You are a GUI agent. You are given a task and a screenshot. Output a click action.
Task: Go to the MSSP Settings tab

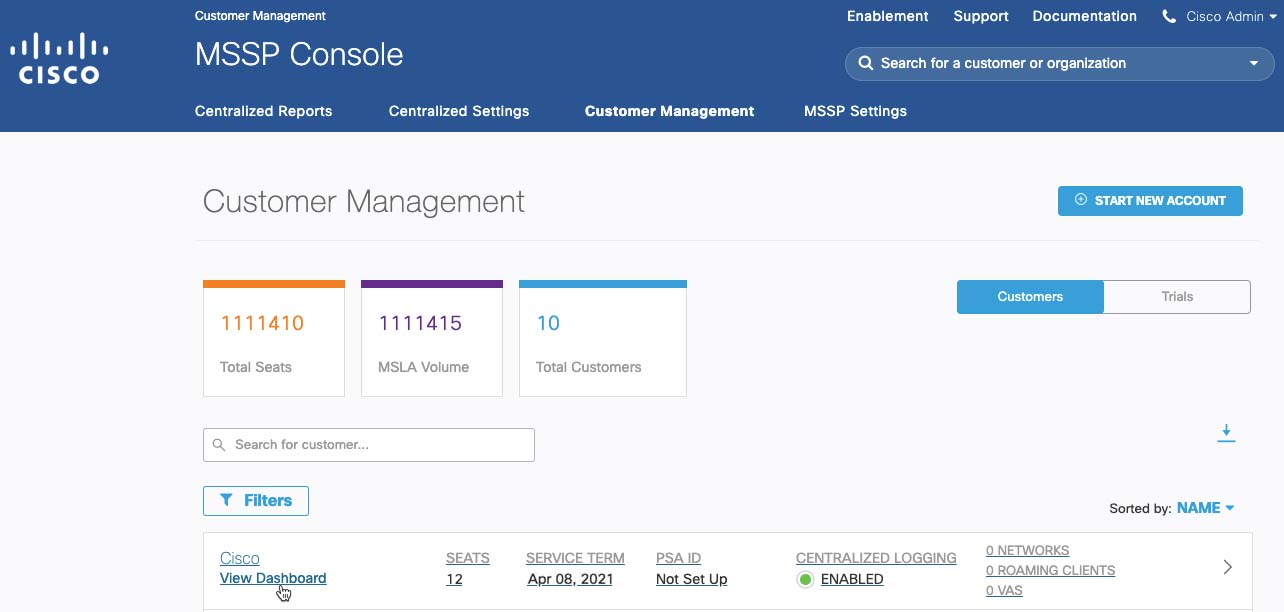pos(855,111)
